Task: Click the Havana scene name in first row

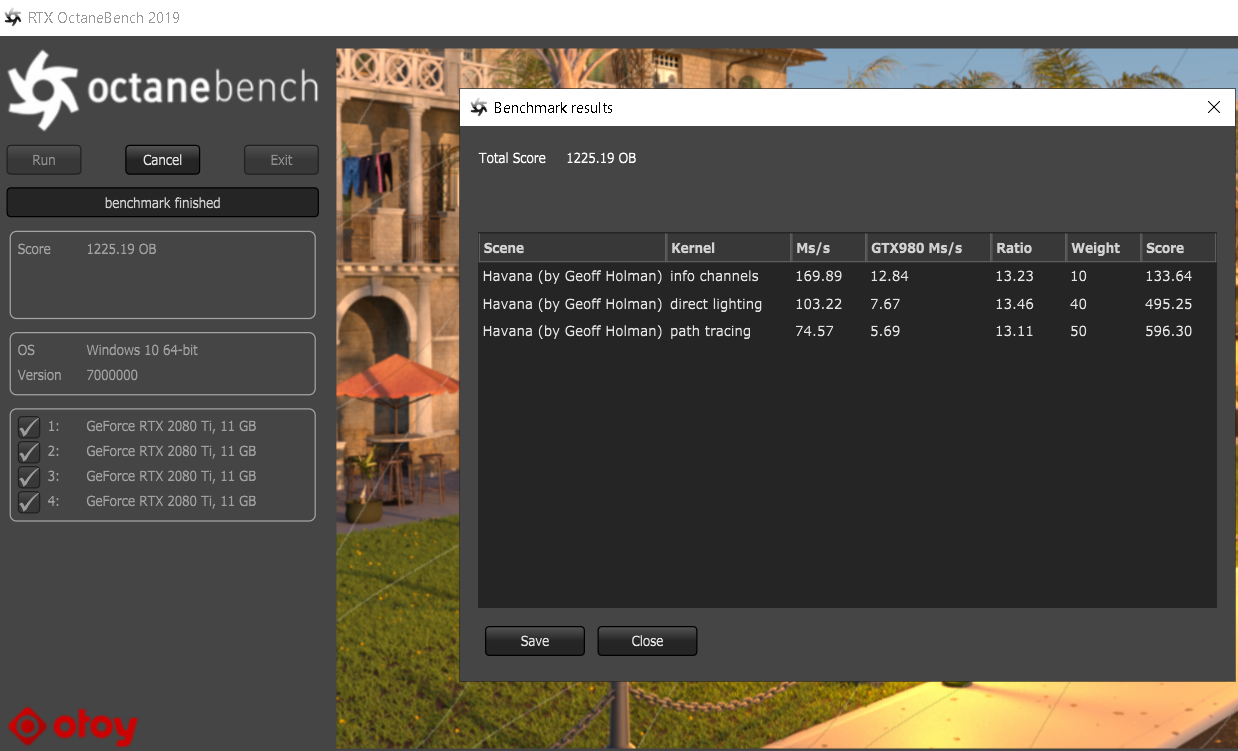Action: tap(572, 276)
